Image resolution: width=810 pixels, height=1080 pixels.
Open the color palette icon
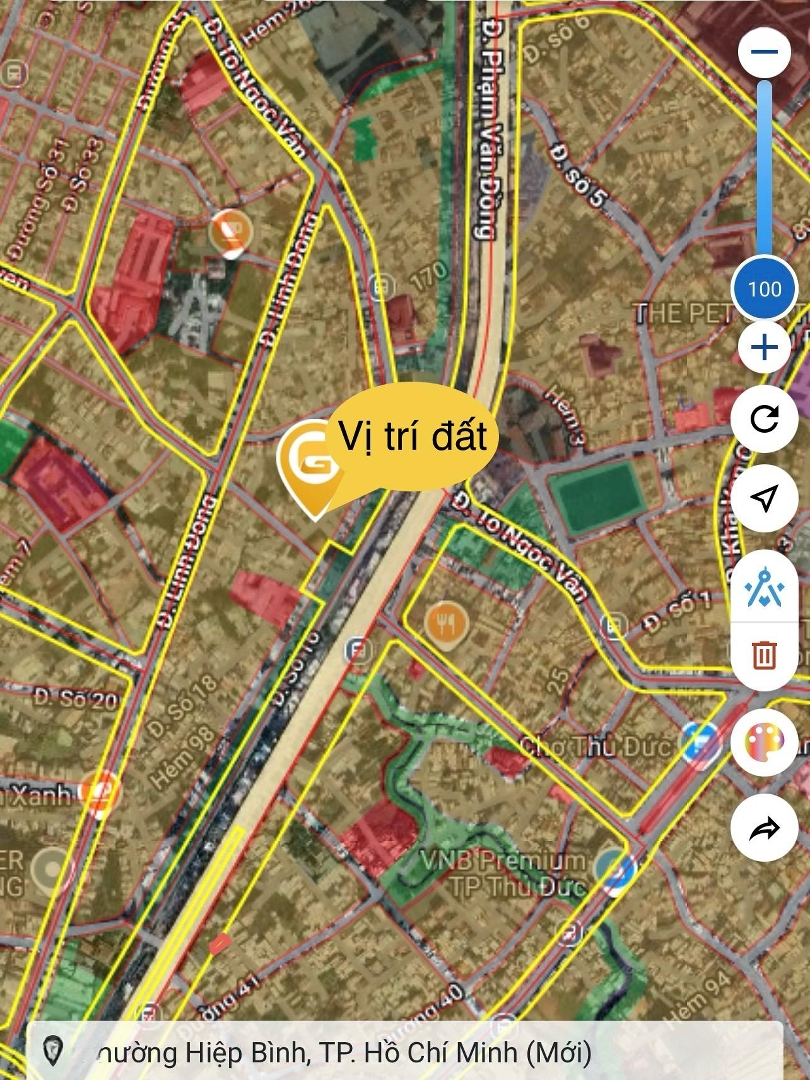pyautogui.click(x=764, y=745)
